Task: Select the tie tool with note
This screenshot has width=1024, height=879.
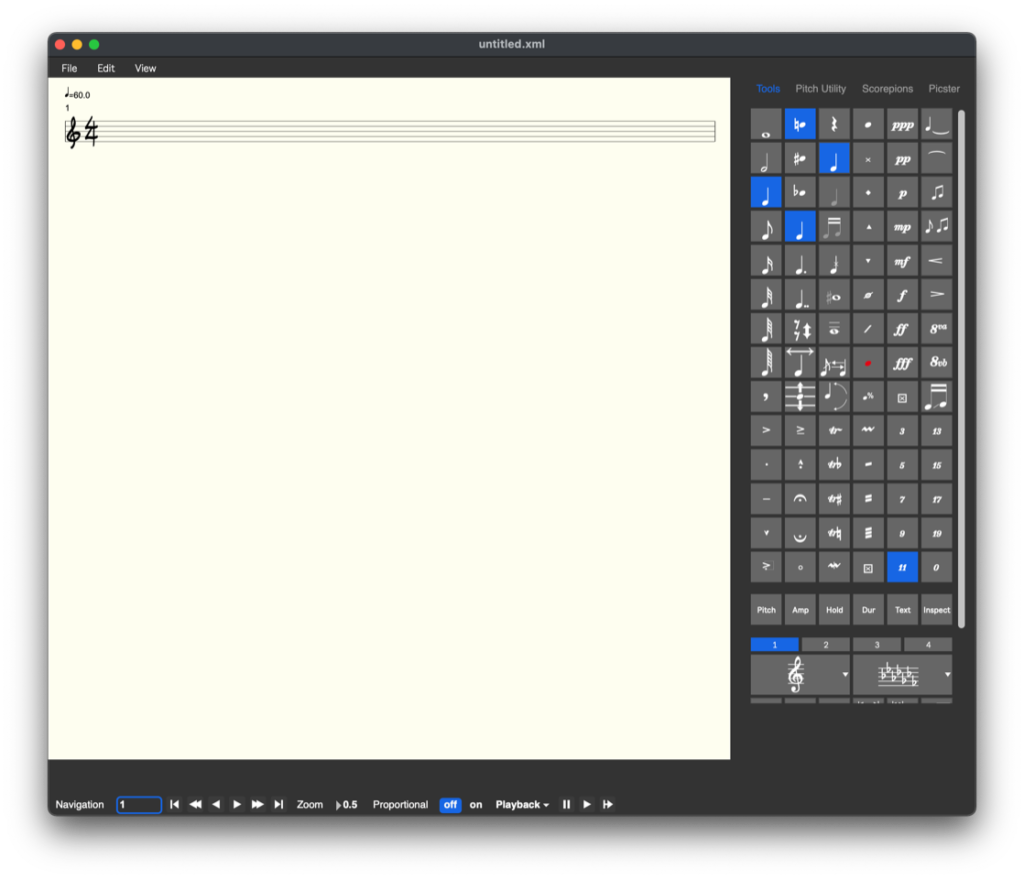Action: (936, 124)
